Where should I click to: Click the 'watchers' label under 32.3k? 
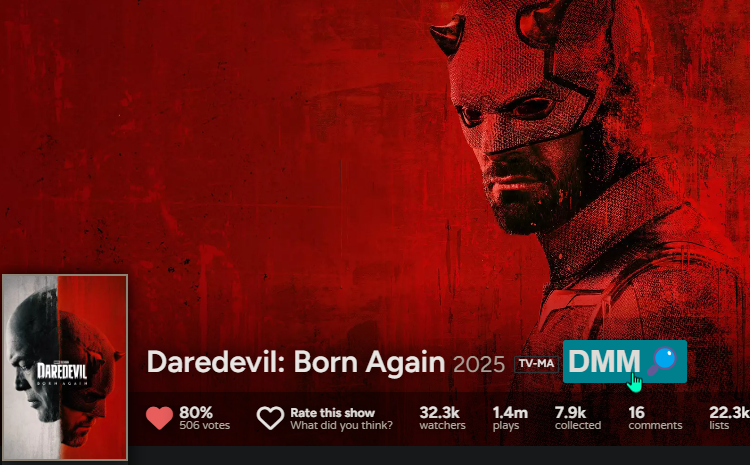(x=442, y=425)
